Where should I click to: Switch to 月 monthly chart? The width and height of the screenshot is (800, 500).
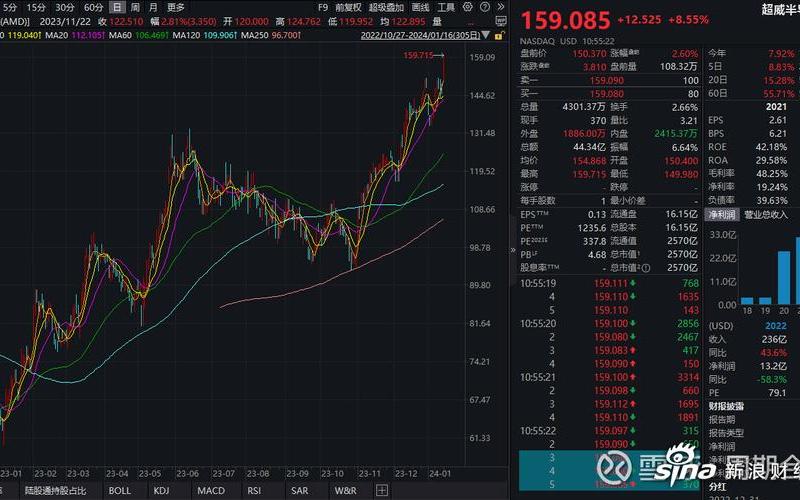154,7
